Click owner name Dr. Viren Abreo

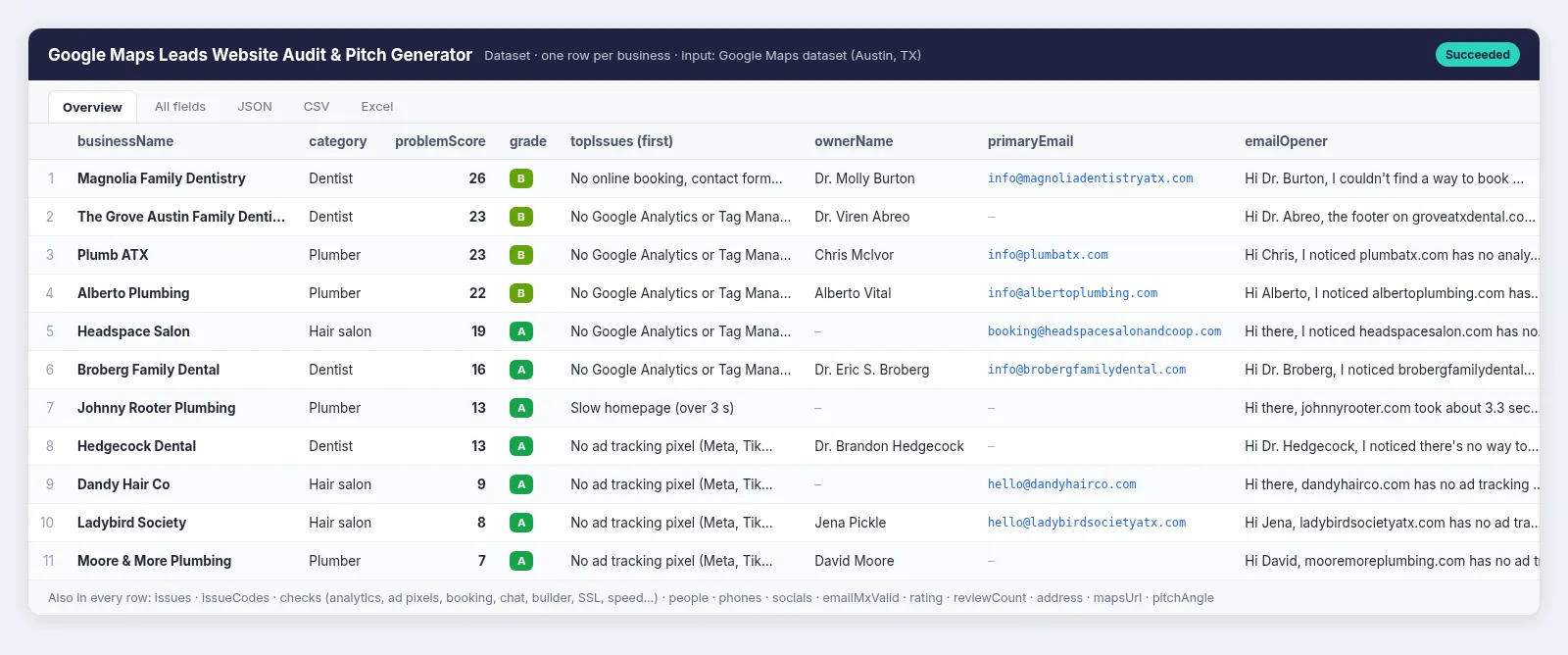click(861, 217)
